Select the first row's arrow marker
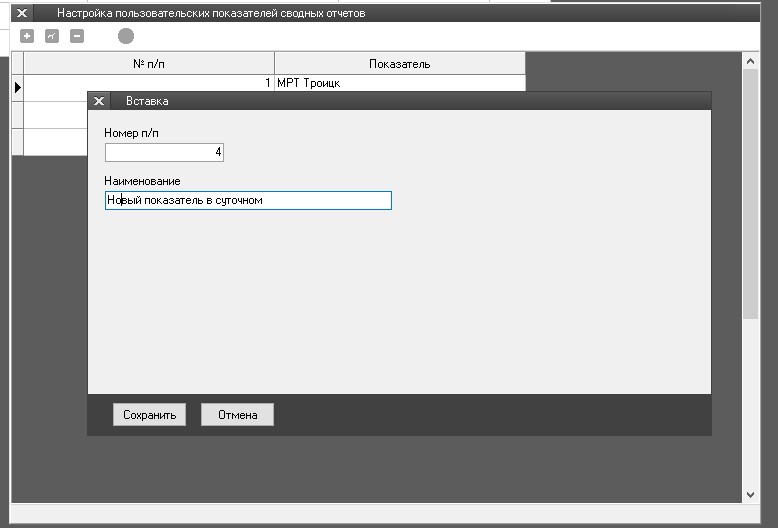Viewport: 778px width, 528px height. pos(17,86)
